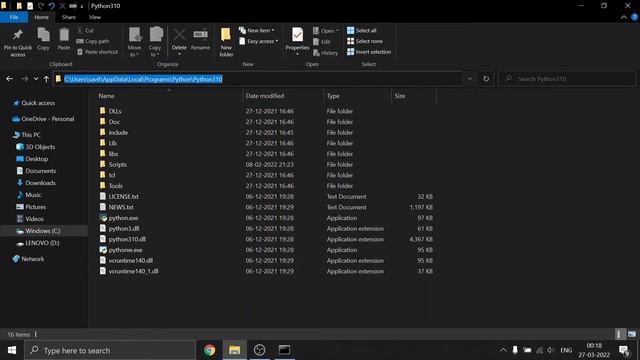Select the python.exe file
The width and height of the screenshot is (640, 360).
point(123,218)
